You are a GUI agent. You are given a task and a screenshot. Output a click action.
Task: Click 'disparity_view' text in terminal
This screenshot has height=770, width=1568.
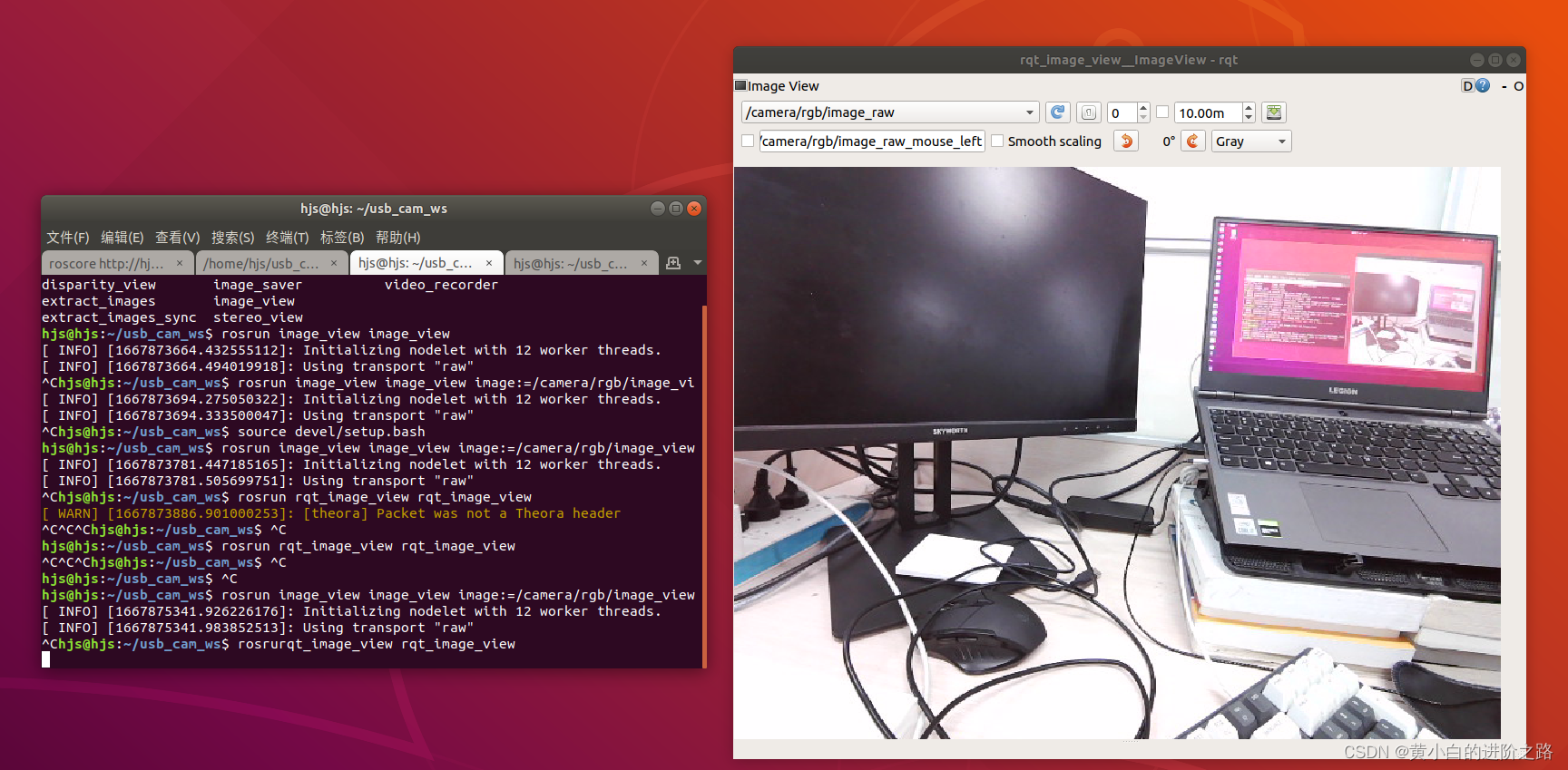99,285
